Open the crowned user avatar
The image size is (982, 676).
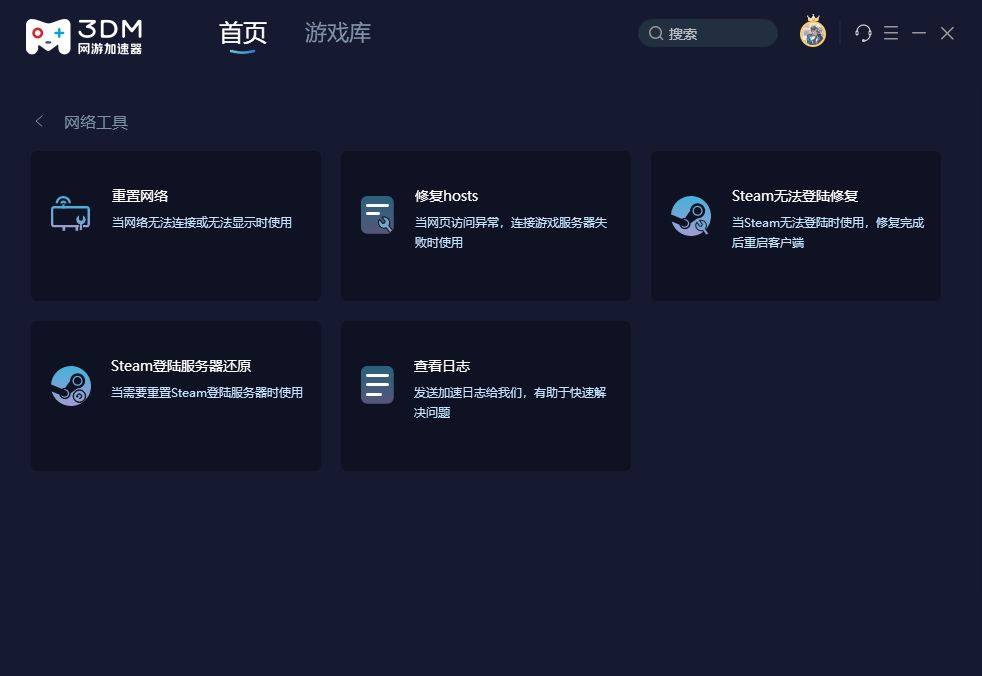coord(813,31)
